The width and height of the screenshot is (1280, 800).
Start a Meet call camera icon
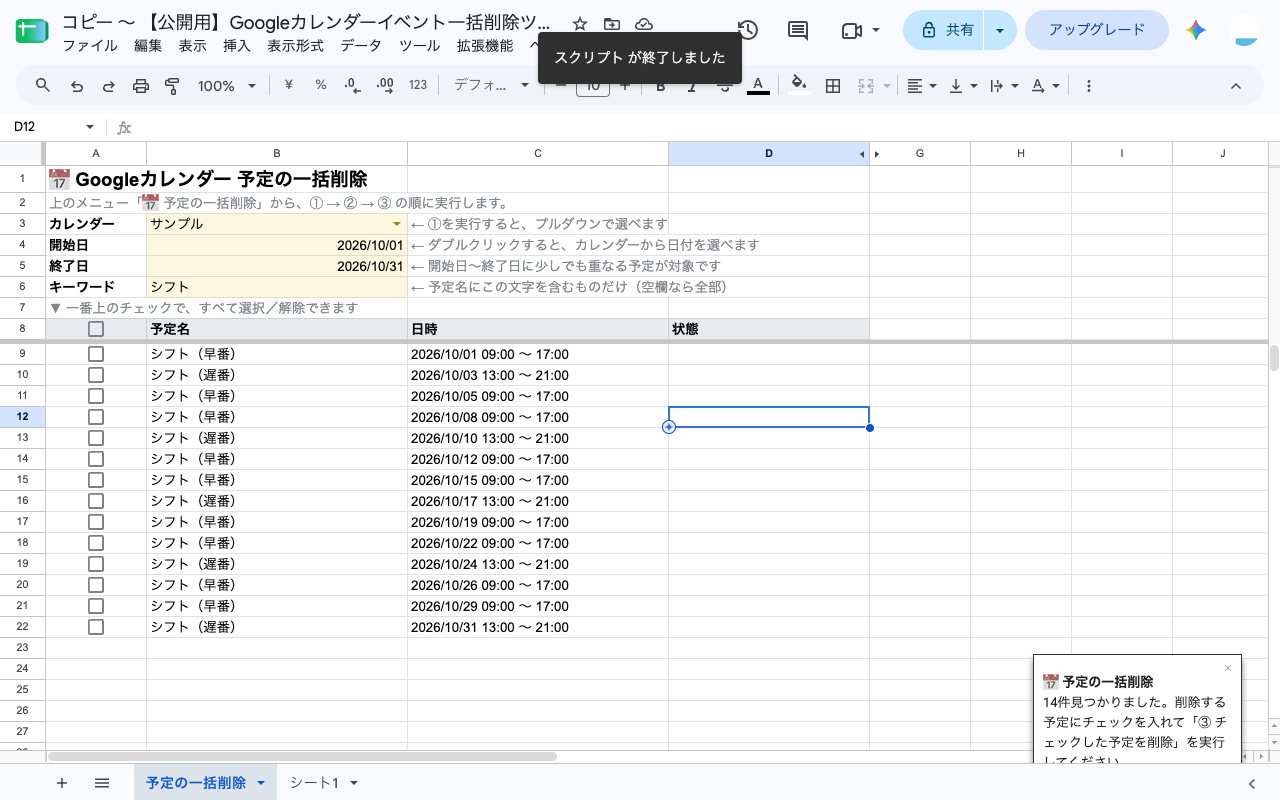click(x=852, y=30)
